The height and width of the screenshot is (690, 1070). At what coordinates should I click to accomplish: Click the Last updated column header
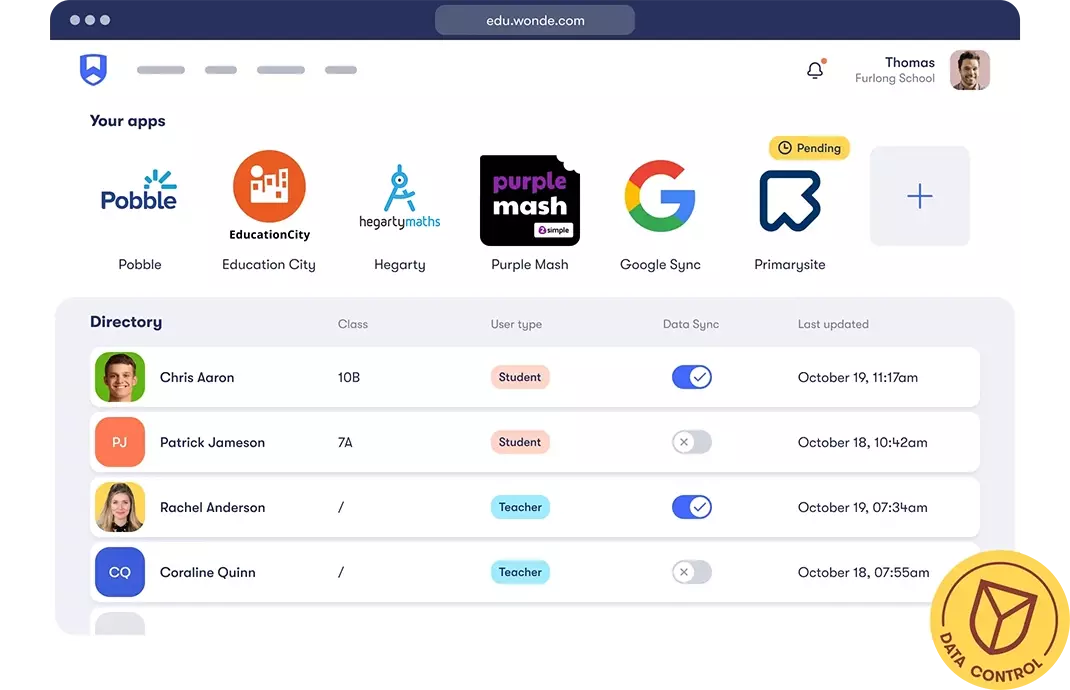click(833, 324)
